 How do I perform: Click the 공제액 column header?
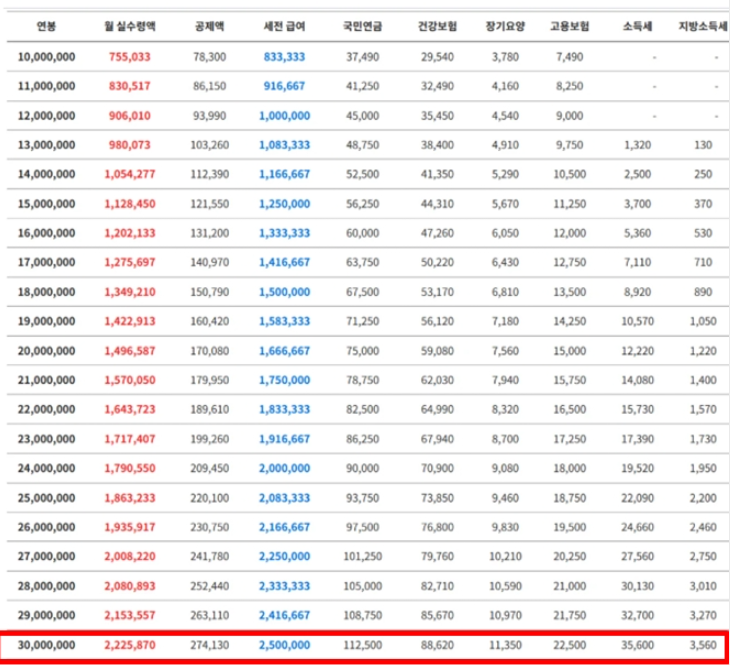210,27
